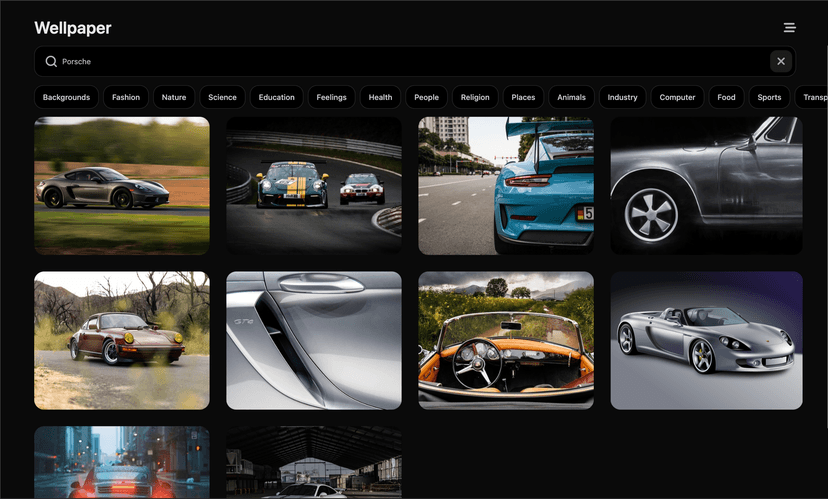828x499 pixels.
Task: Choose the Places category chip
Action: 523,97
